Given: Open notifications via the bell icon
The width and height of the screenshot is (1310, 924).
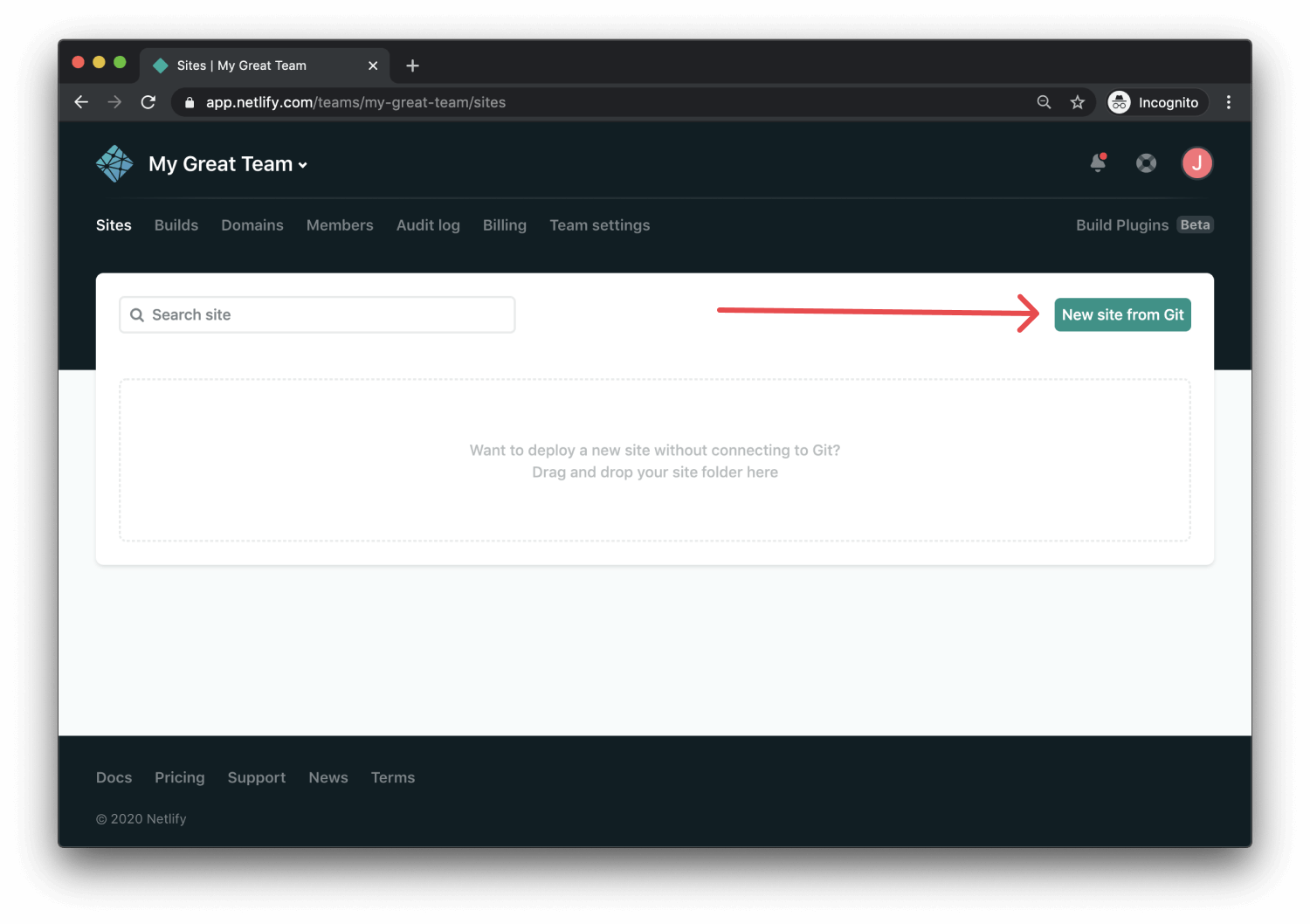Looking at the screenshot, I should coord(1098,162).
